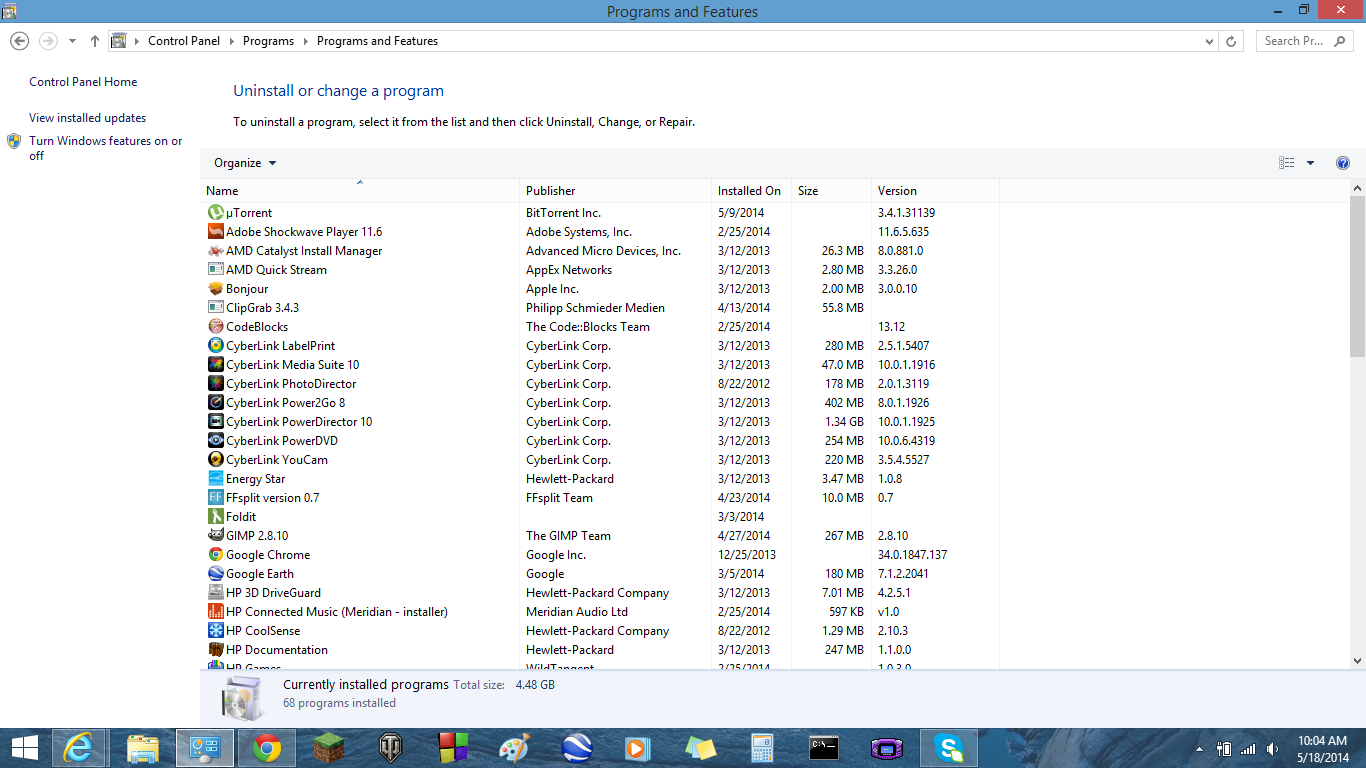The height and width of the screenshot is (768, 1366).
Task: Select the µTorrent program icon
Action: tap(215, 212)
